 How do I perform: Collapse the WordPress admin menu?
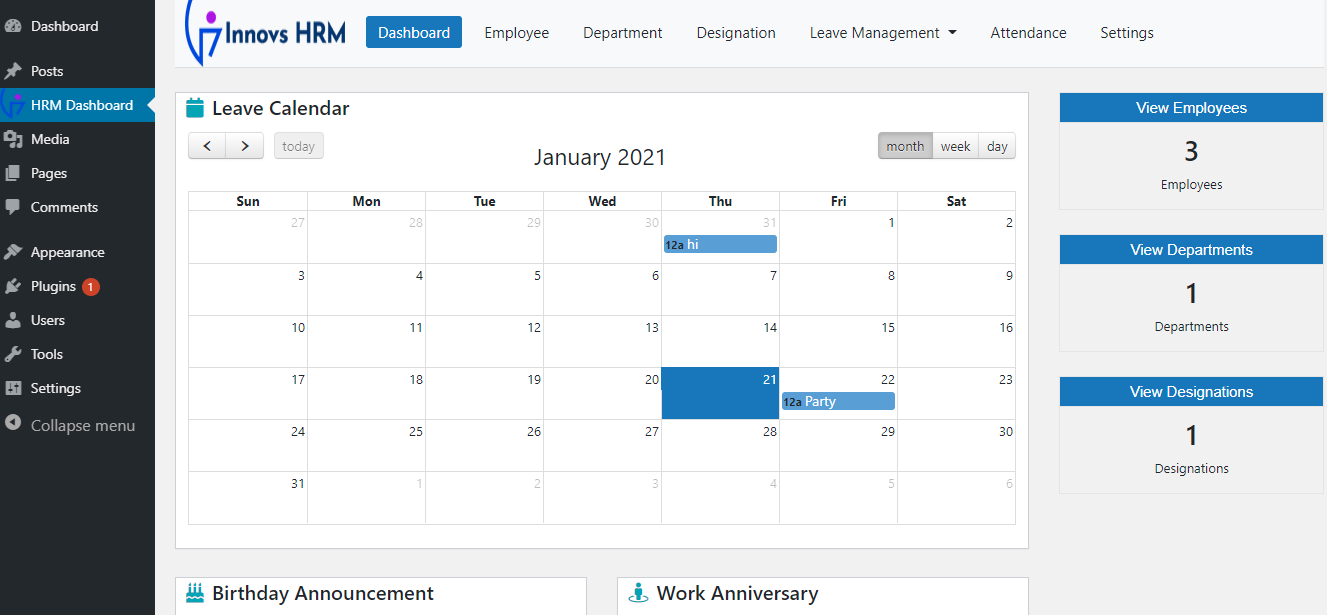(x=82, y=425)
